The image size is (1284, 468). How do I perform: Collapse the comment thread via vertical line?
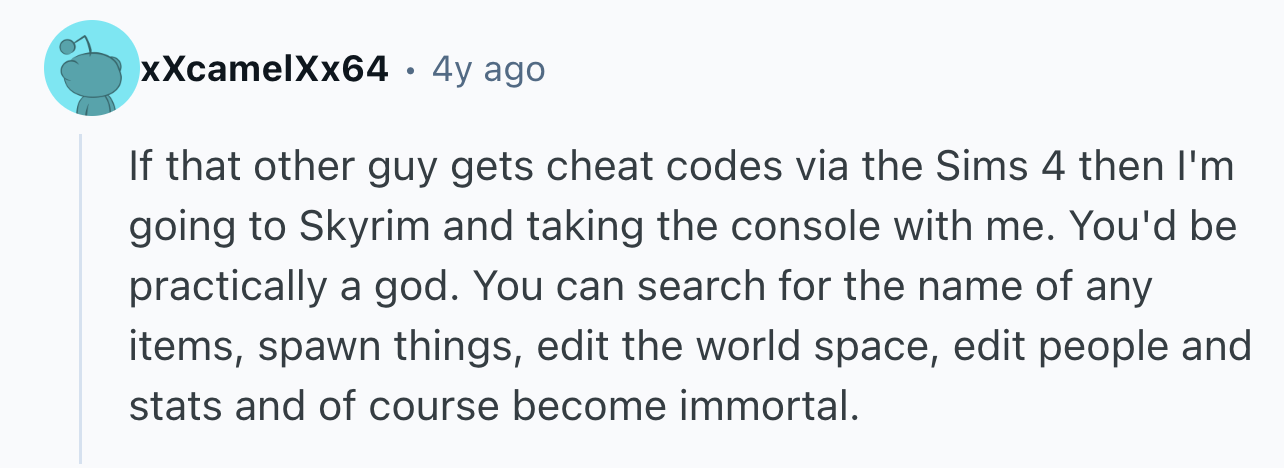(x=82, y=298)
